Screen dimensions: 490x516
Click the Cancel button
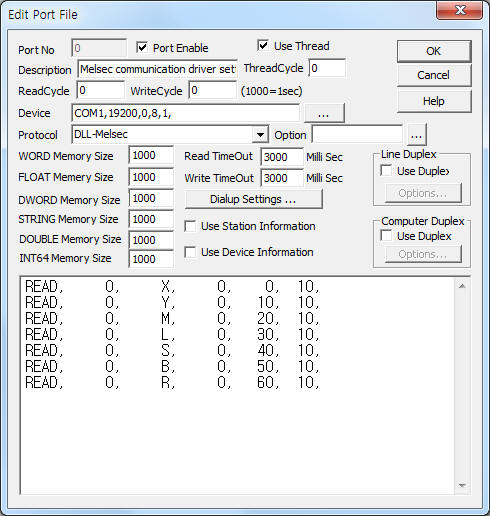point(434,75)
